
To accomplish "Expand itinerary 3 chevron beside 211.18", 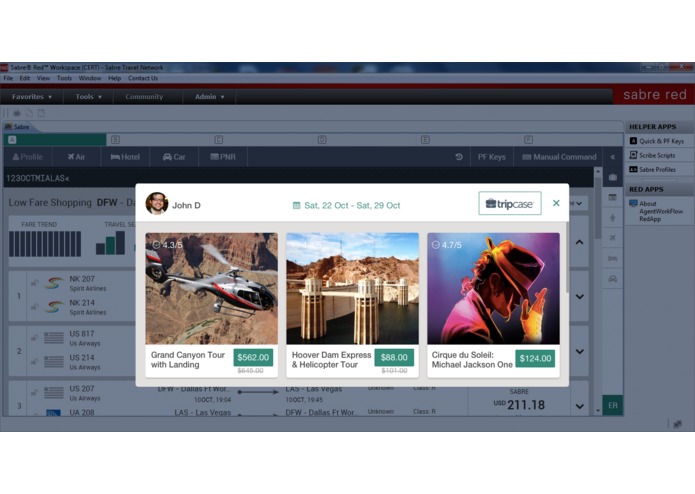I will point(579,406).
